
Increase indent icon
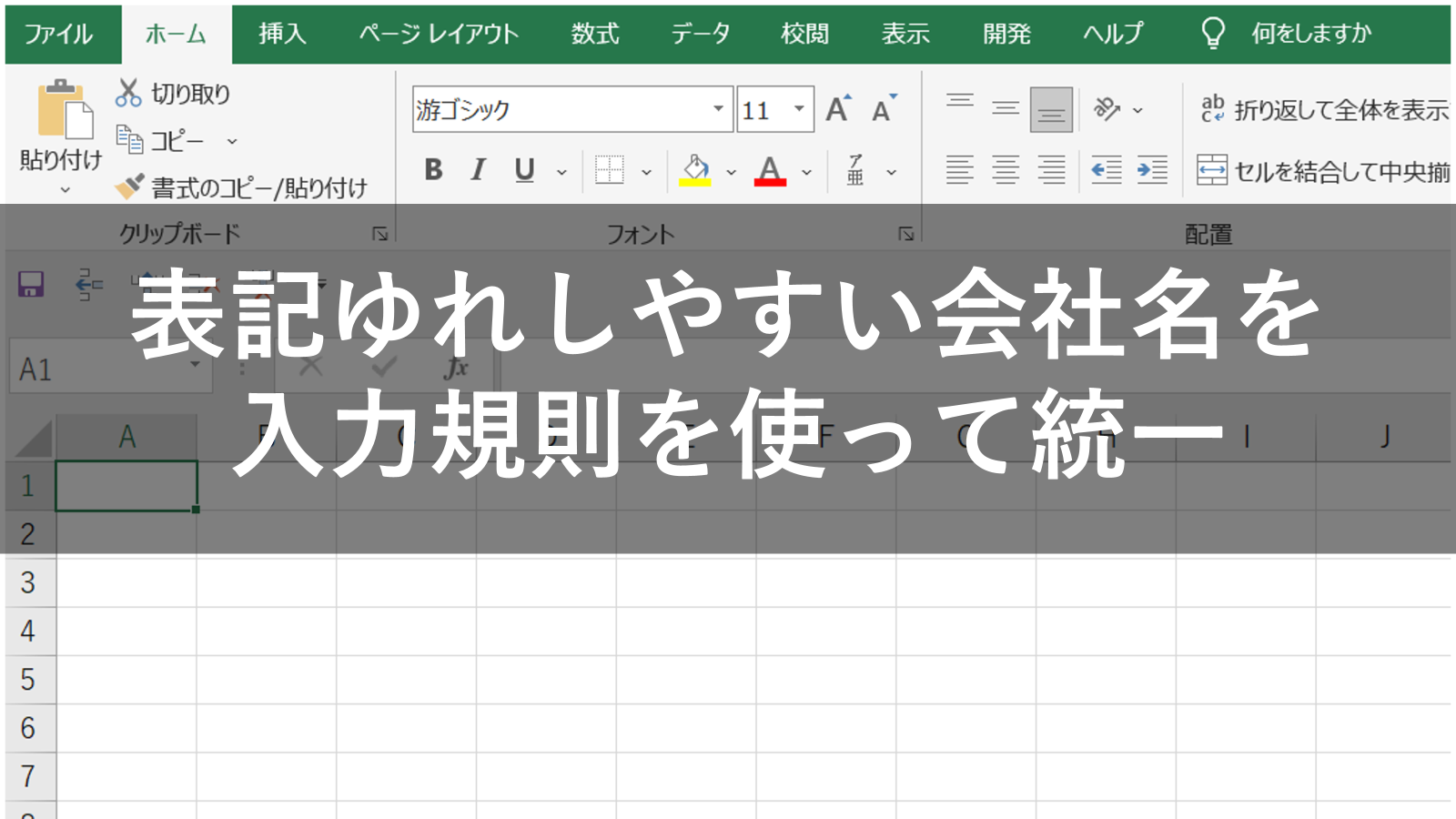1152,170
